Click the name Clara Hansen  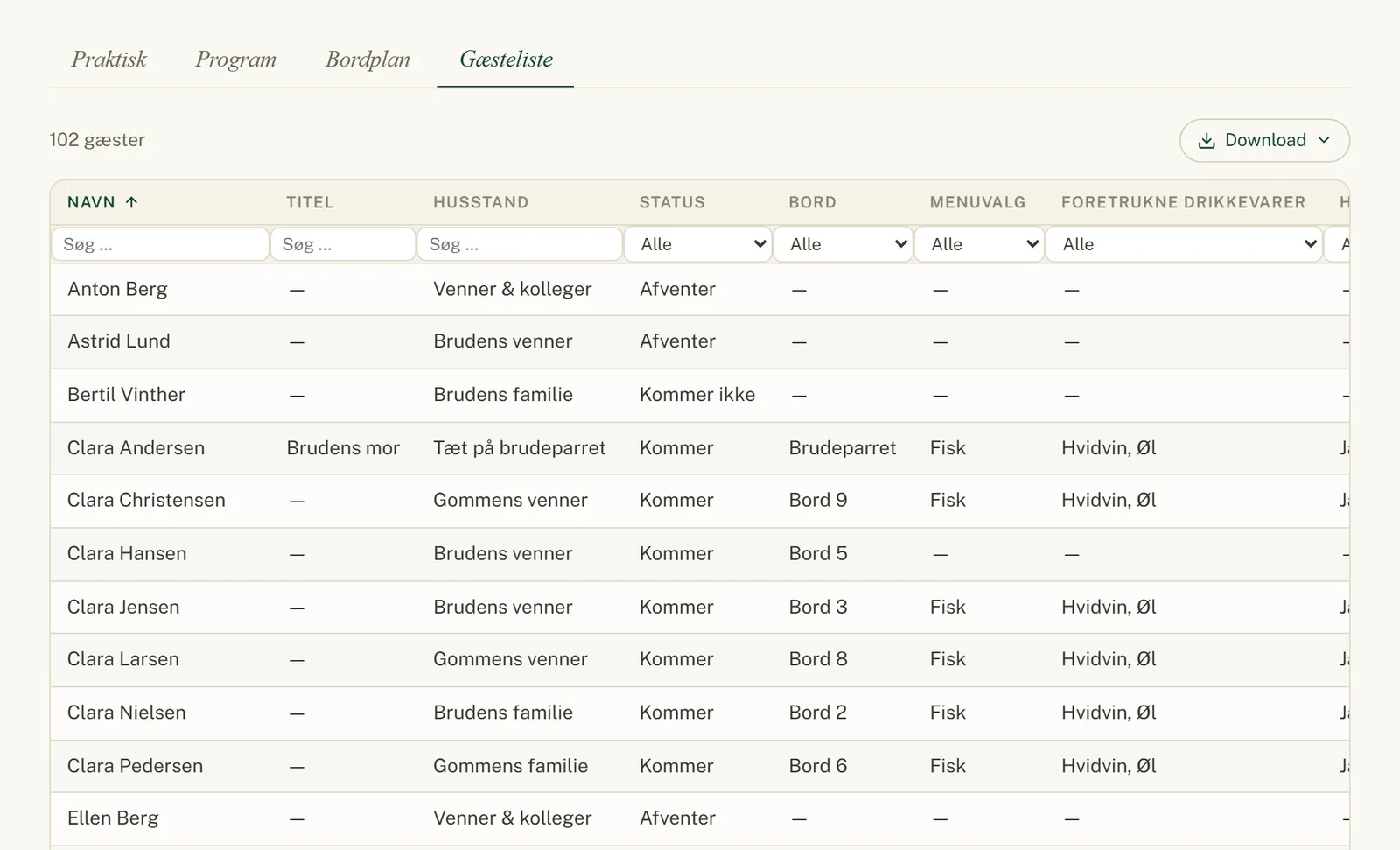point(127,554)
